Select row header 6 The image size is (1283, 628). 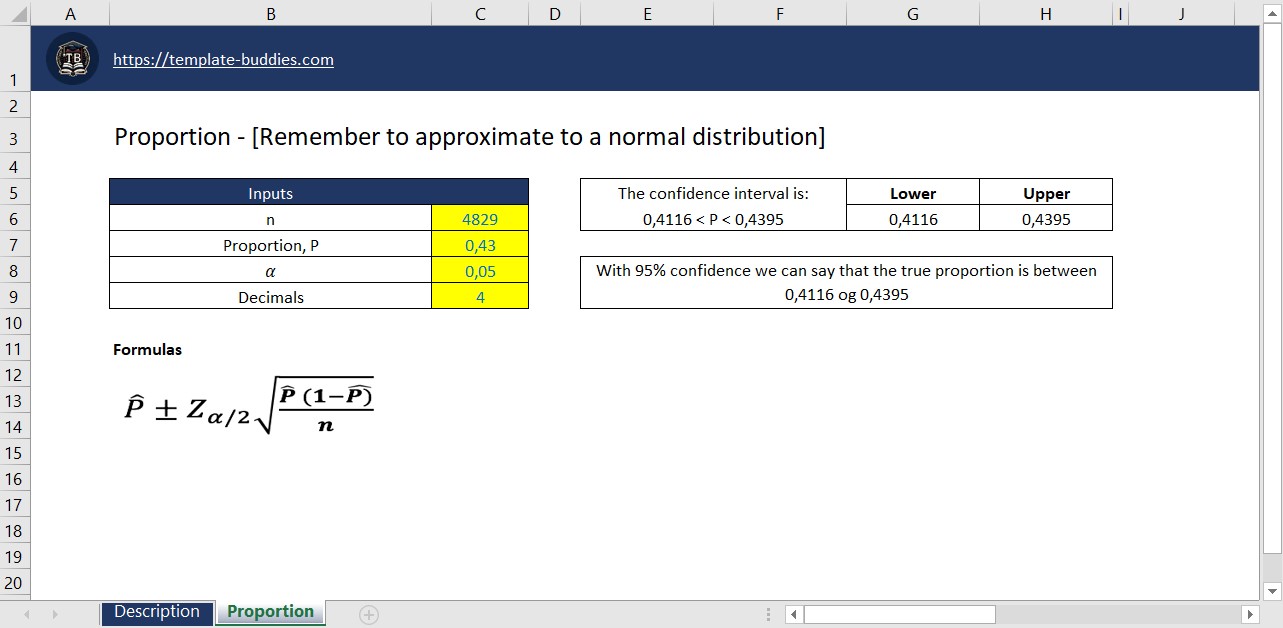coord(15,218)
